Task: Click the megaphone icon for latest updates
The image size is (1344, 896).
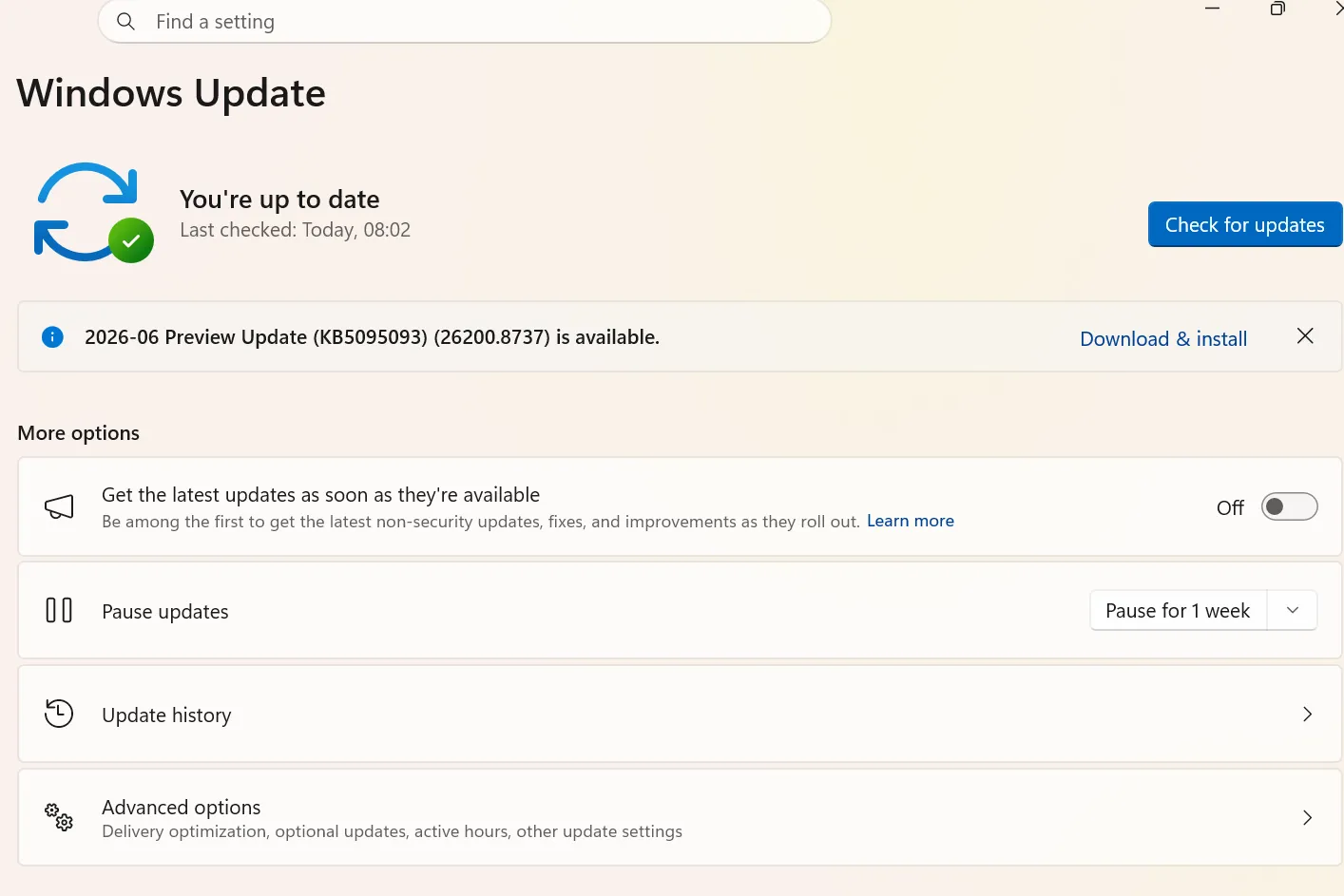Action: (59, 506)
